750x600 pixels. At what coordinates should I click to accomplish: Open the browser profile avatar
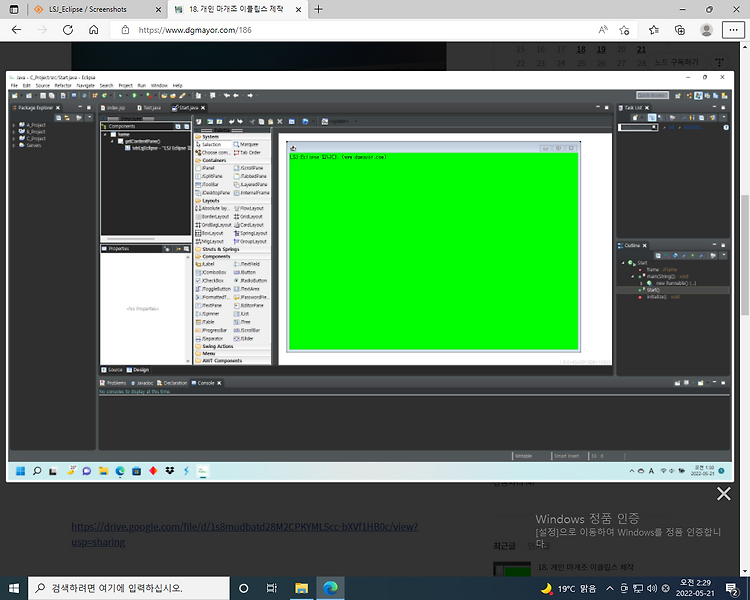coord(706,30)
